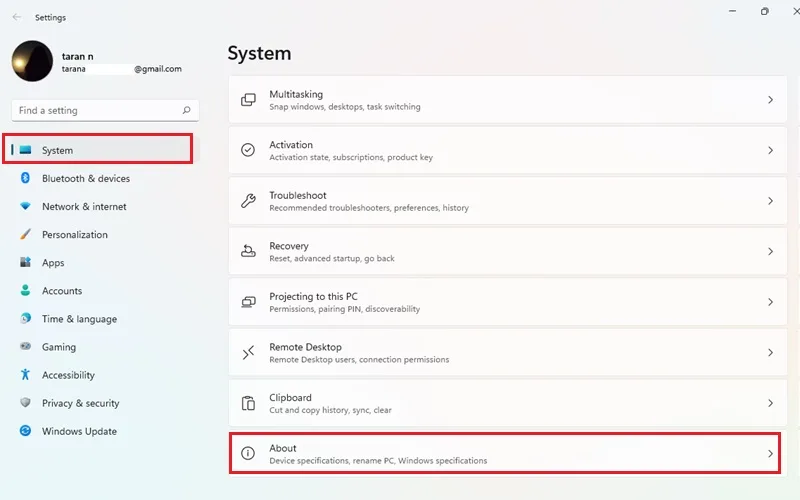800x500 pixels.
Task: Click the Activation checkmark icon
Action: coord(248,150)
